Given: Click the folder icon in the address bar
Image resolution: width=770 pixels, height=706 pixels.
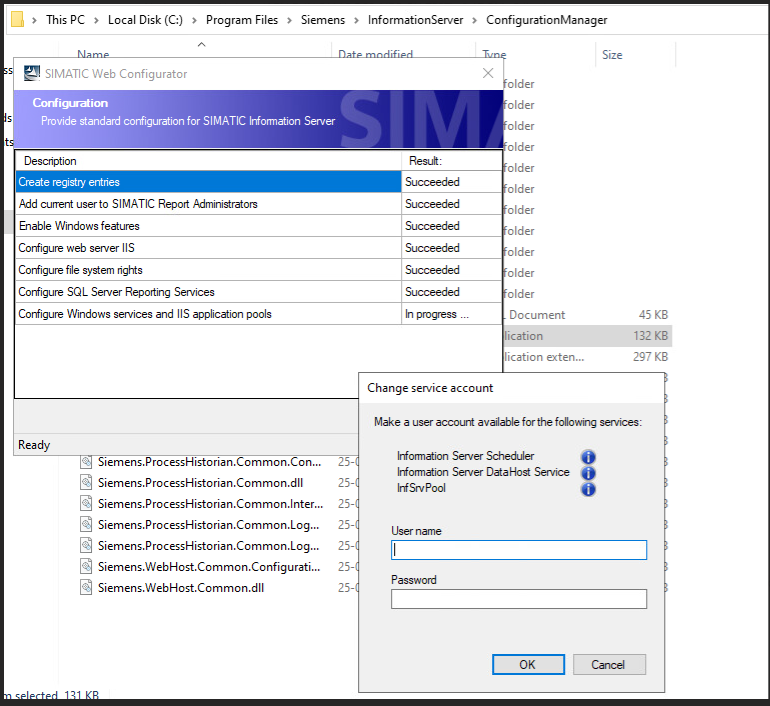Looking at the screenshot, I should pos(17,20).
